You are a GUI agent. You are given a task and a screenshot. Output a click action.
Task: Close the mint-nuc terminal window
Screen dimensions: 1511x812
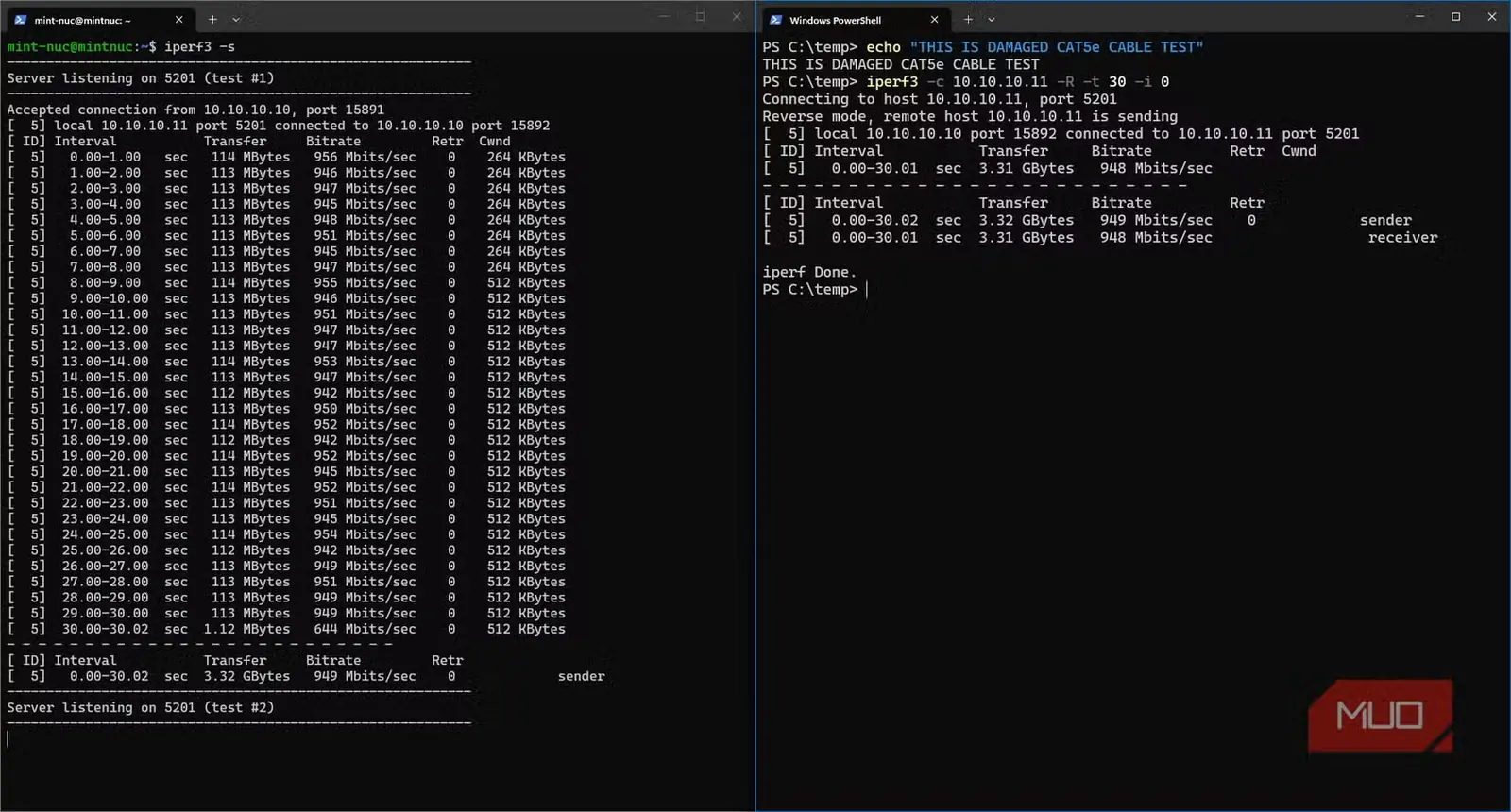pyautogui.click(x=737, y=16)
